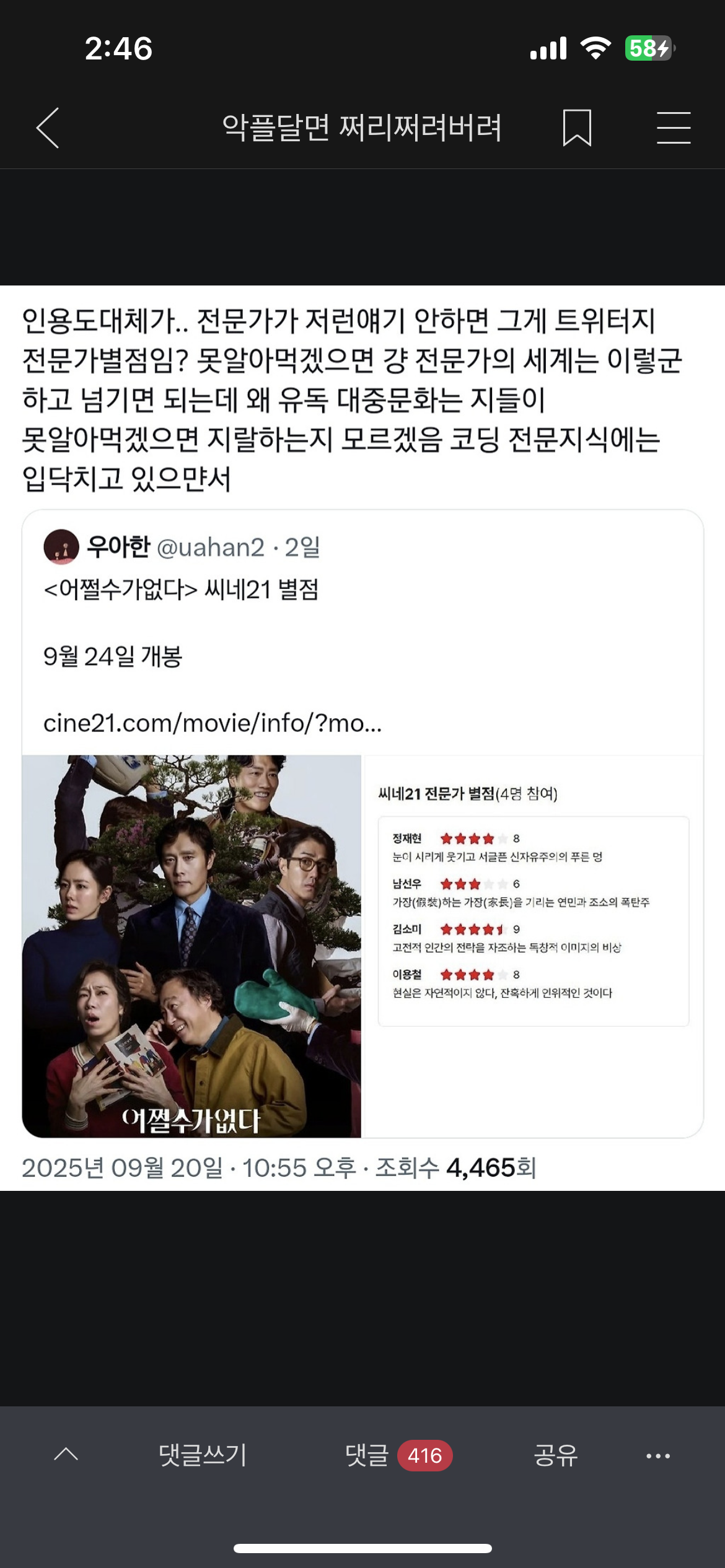Tap the 2:46 clock in status bar
Image resolution: width=725 pixels, height=1568 pixels.
point(118,48)
